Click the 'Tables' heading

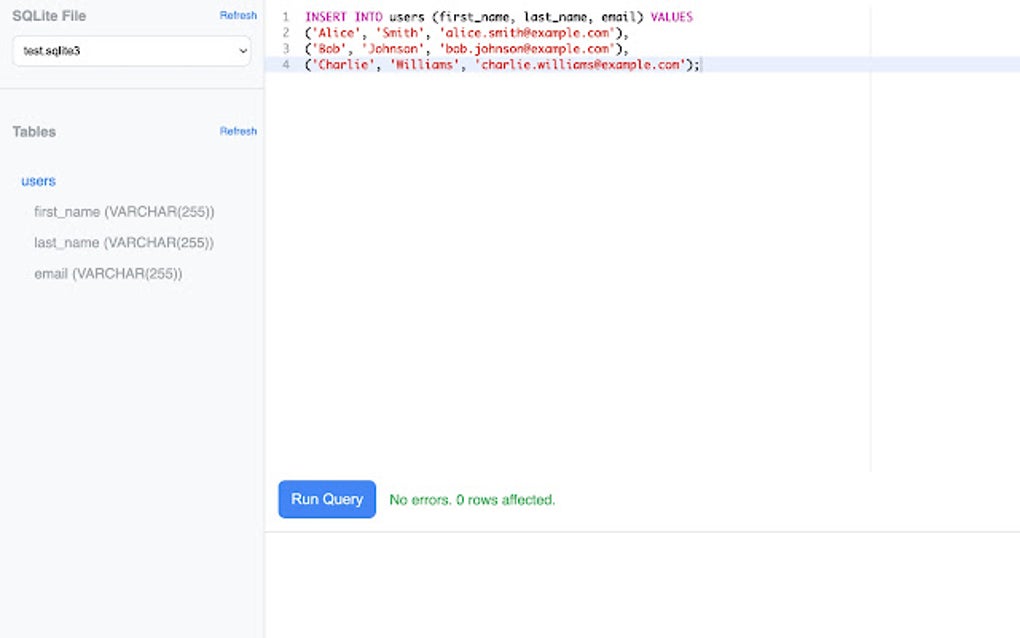[34, 131]
